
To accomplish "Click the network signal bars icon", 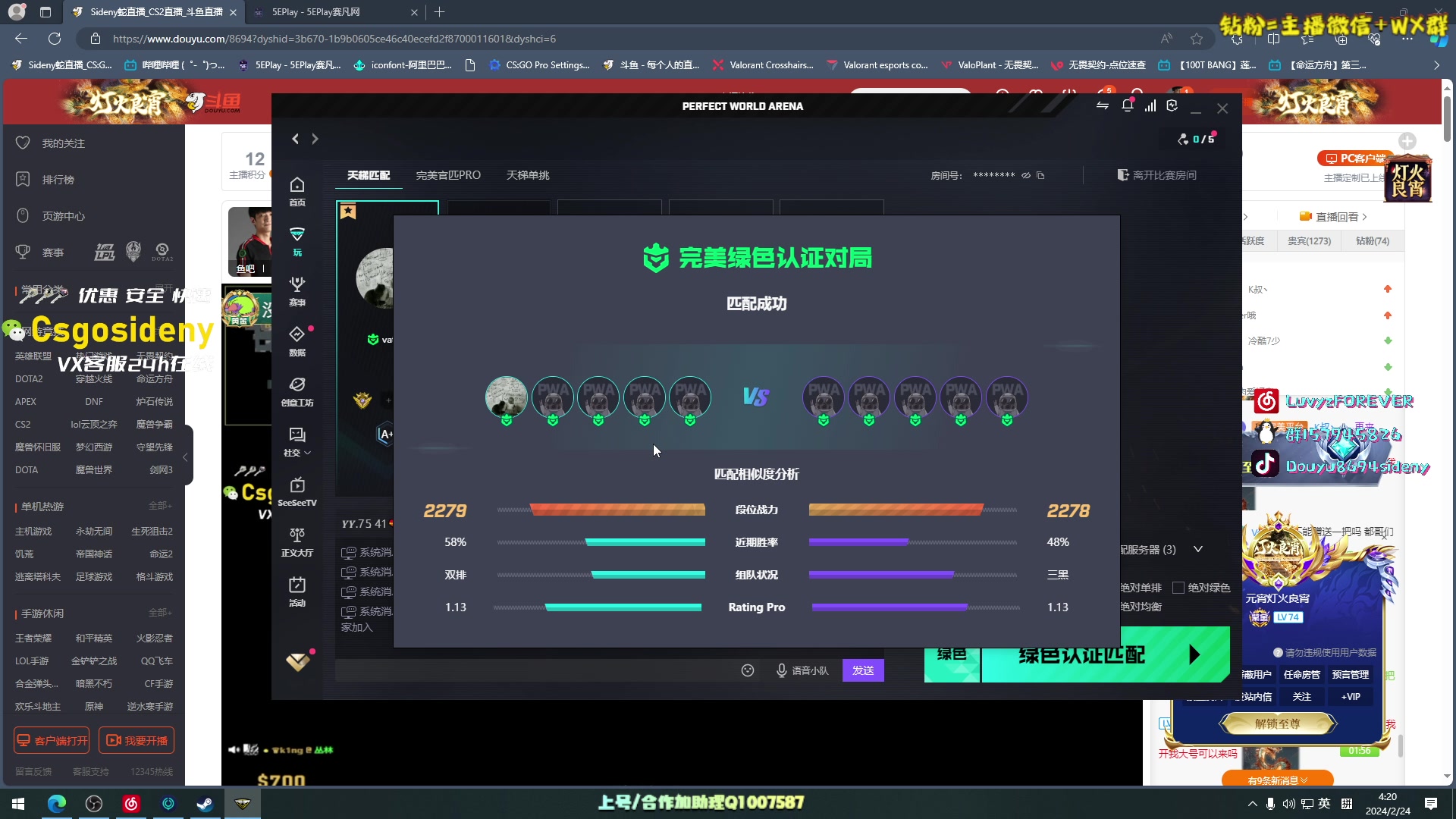I will 1150,106.
